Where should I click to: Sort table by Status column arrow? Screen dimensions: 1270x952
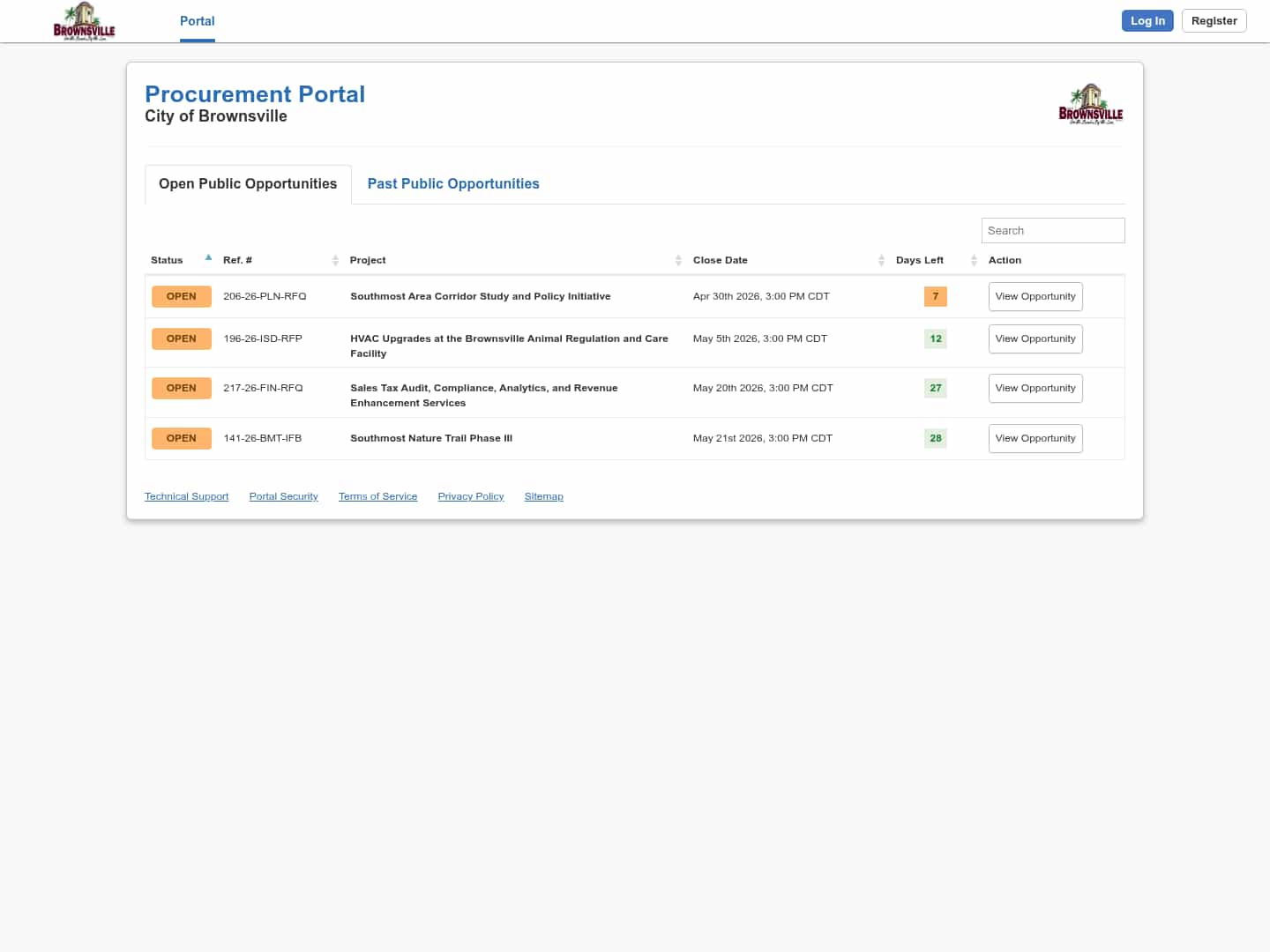point(208,258)
